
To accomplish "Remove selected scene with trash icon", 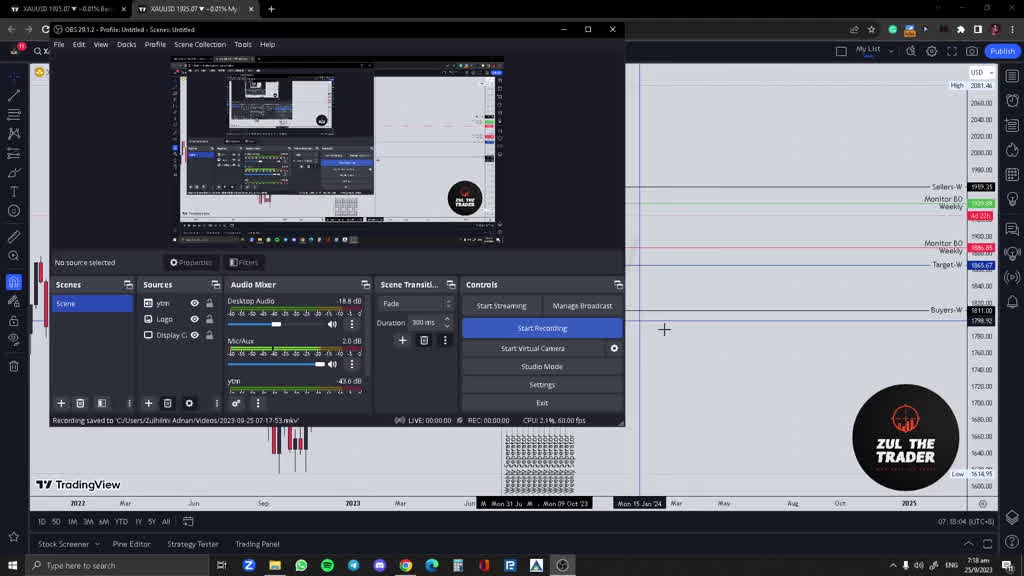I will (x=81, y=403).
